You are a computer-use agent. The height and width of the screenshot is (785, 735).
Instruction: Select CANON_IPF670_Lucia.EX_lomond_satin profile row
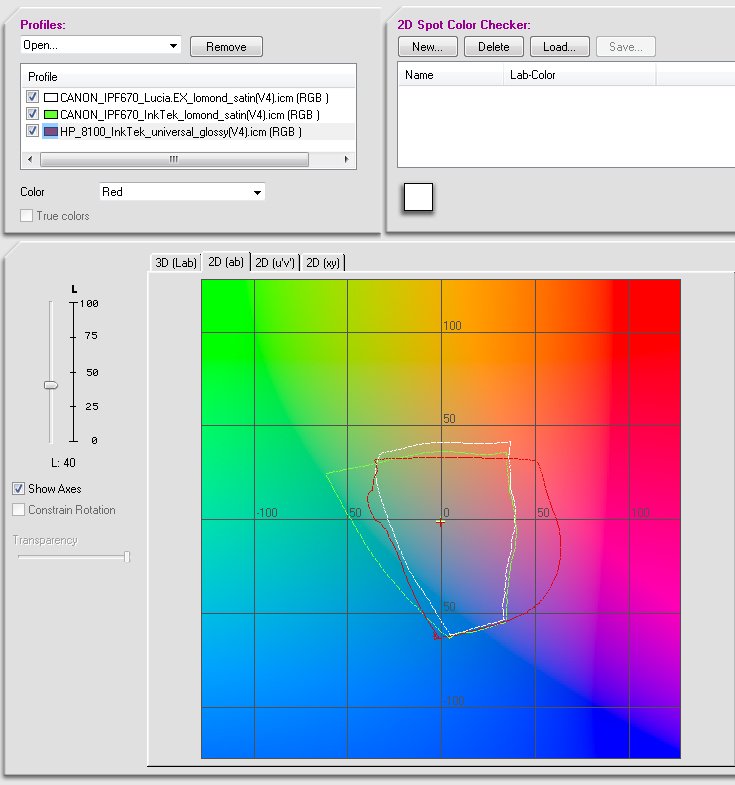[x=188, y=98]
